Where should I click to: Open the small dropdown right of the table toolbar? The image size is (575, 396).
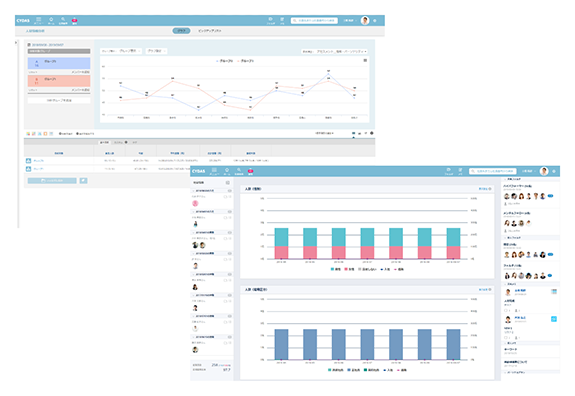[325, 133]
